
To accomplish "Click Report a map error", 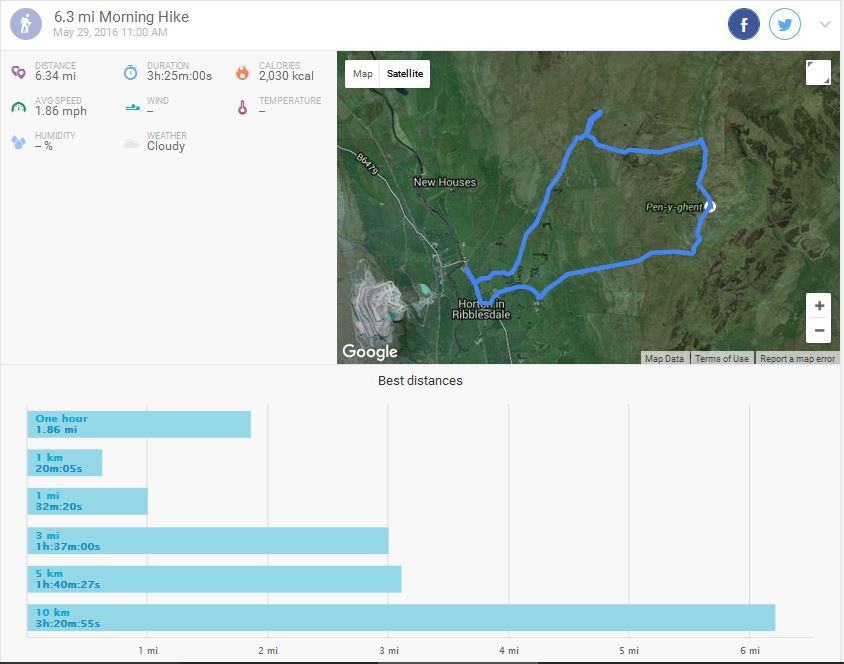I will 796,359.
